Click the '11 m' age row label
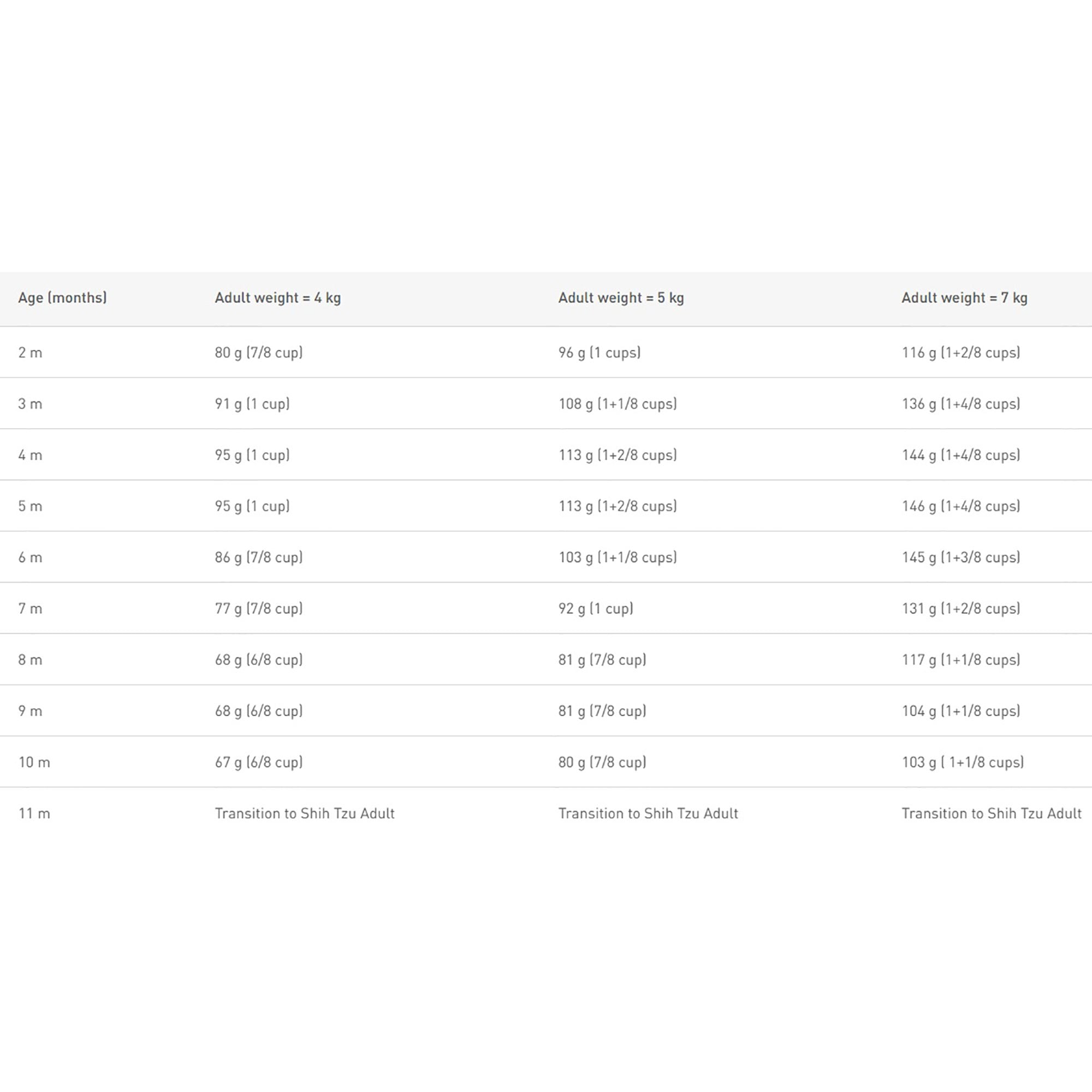This screenshot has height=1092, width=1092. [34, 814]
